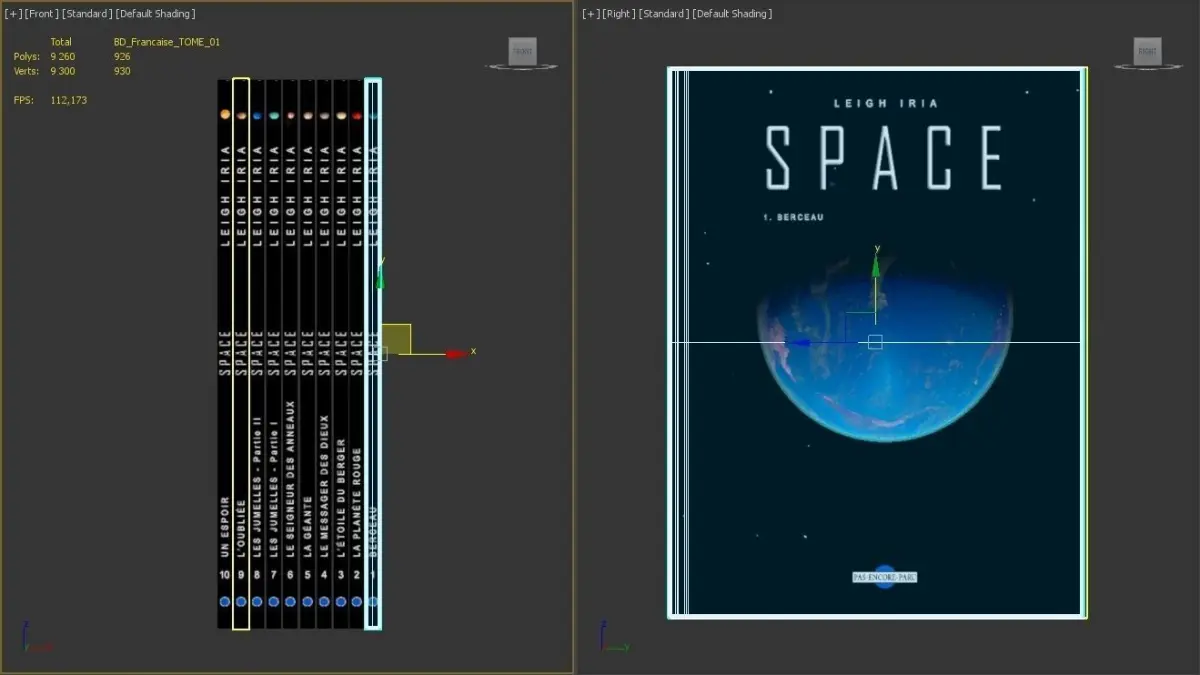1200x675 pixels.
Task: Select the spine 'LES JUMELLES - Partie I'
Action: (274, 354)
